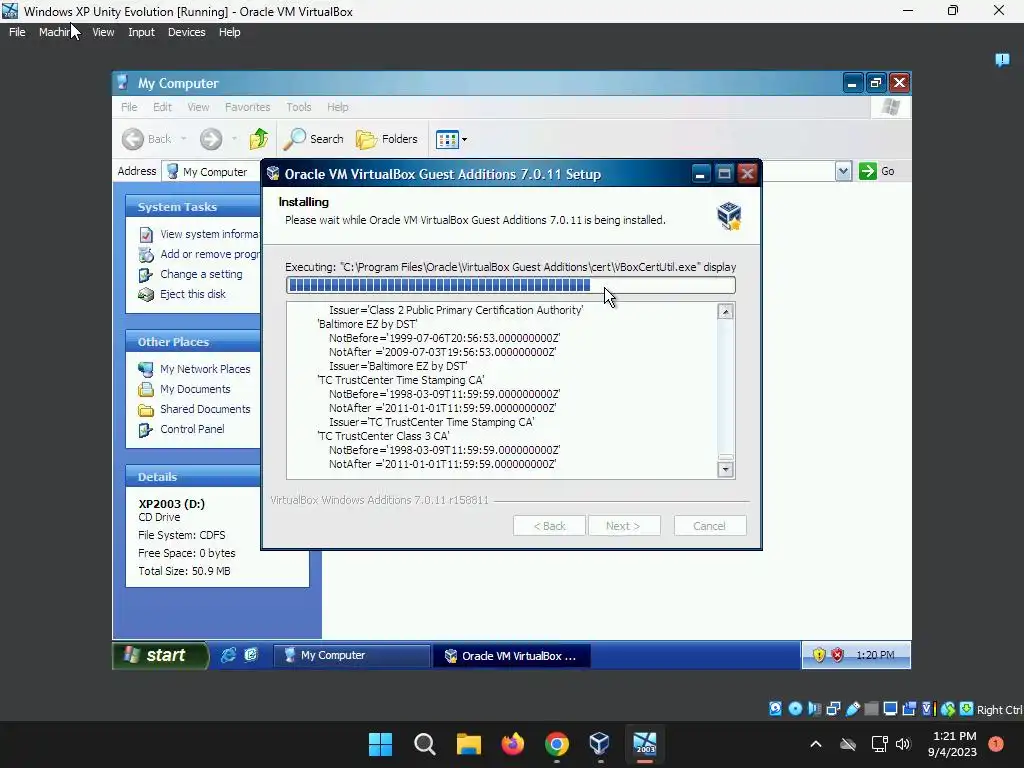Image resolution: width=1024 pixels, height=768 pixels.
Task: Click Add or remove programs link
Action: tap(199, 254)
